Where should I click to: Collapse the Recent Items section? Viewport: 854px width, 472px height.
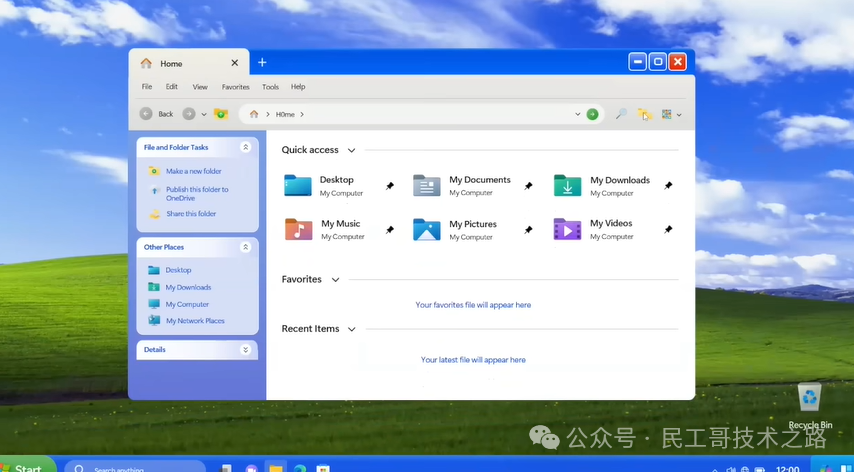351,329
